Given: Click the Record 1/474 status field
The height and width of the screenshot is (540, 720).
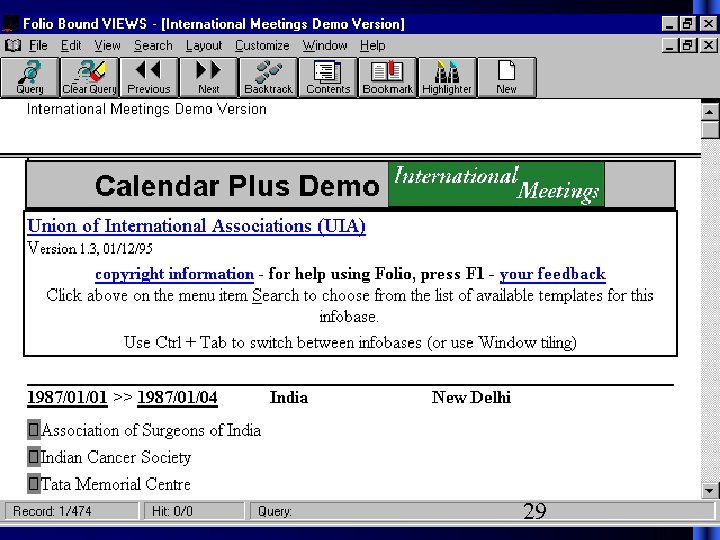Looking at the screenshot, I should point(71,511).
